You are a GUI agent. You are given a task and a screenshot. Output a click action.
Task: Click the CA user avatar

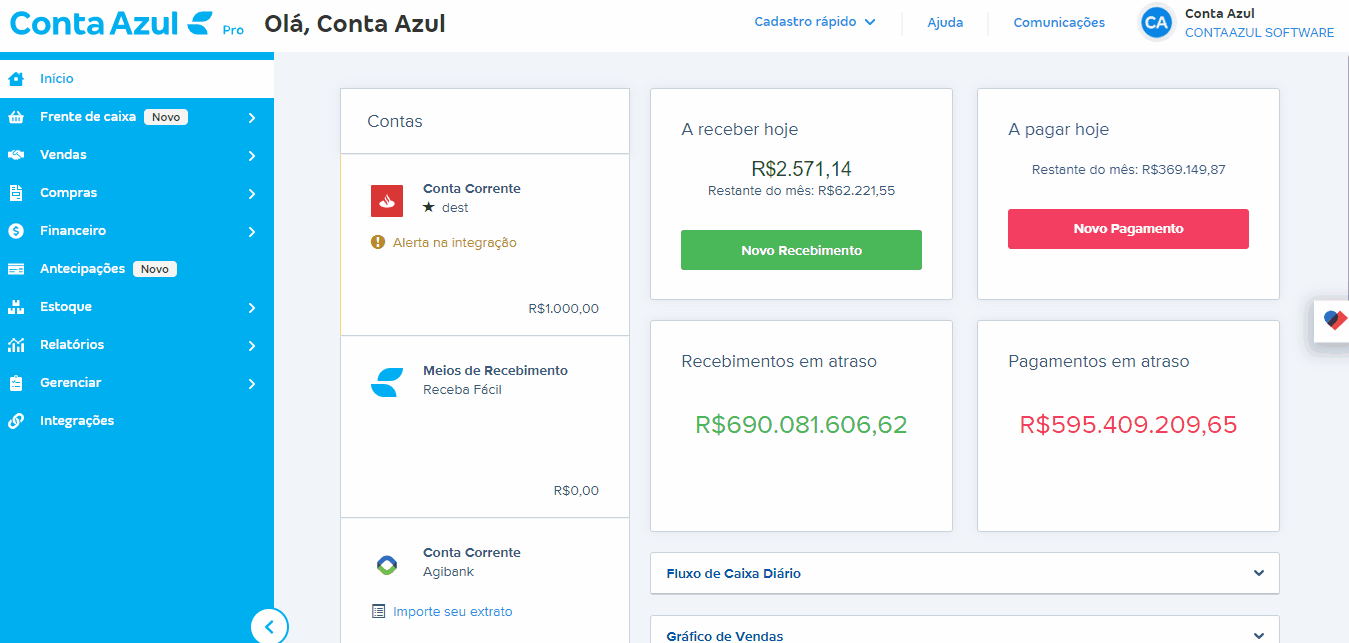click(1156, 22)
